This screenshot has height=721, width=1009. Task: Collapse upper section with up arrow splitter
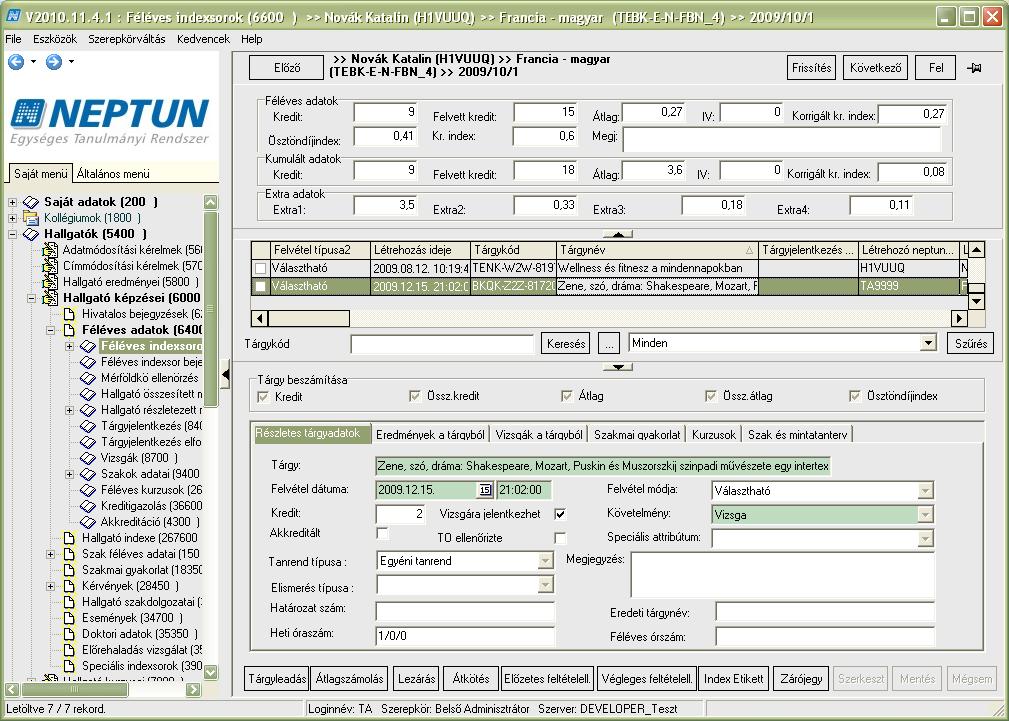pyautogui.click(x=618, y=234)
